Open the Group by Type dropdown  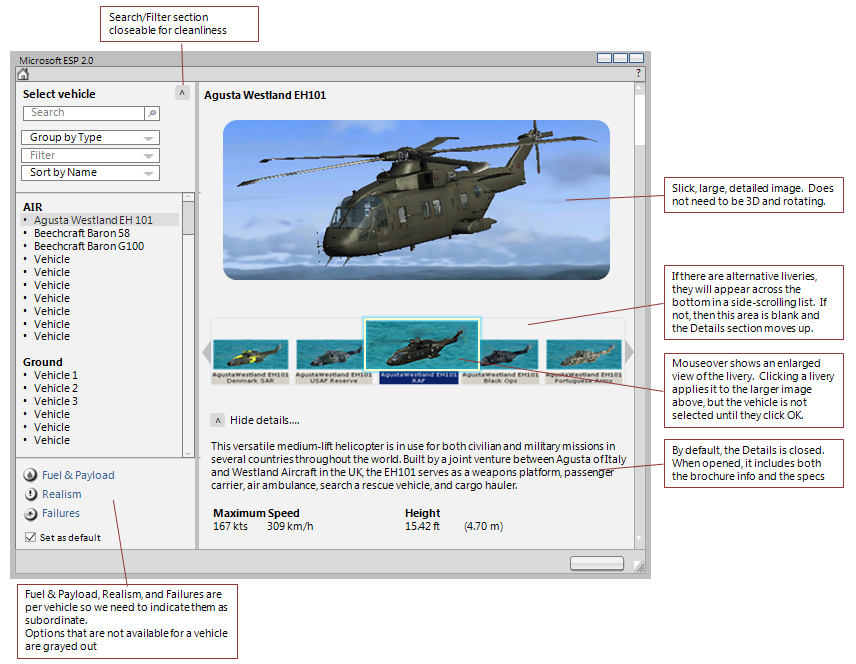tap(91, 138)
